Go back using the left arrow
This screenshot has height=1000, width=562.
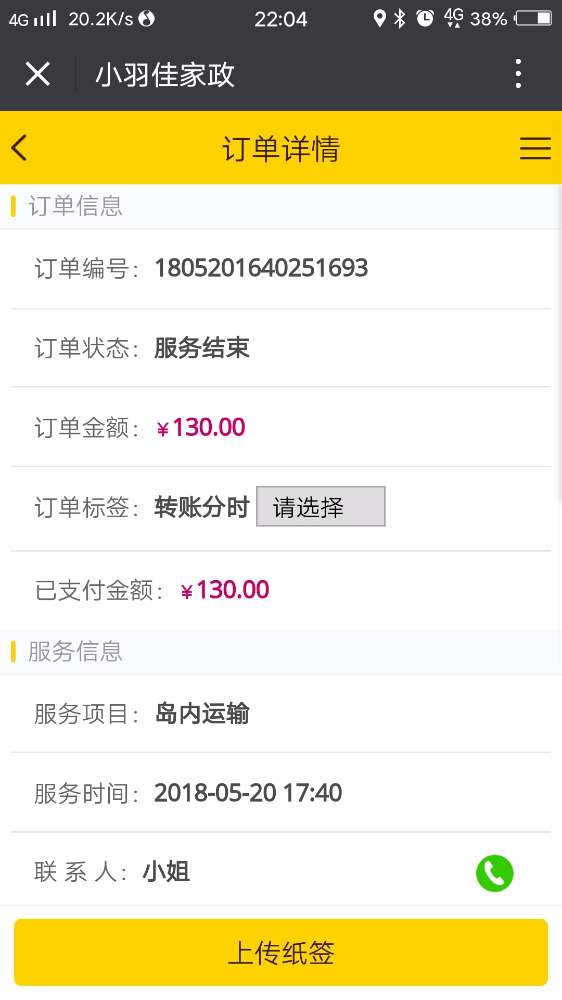(19, 148)
